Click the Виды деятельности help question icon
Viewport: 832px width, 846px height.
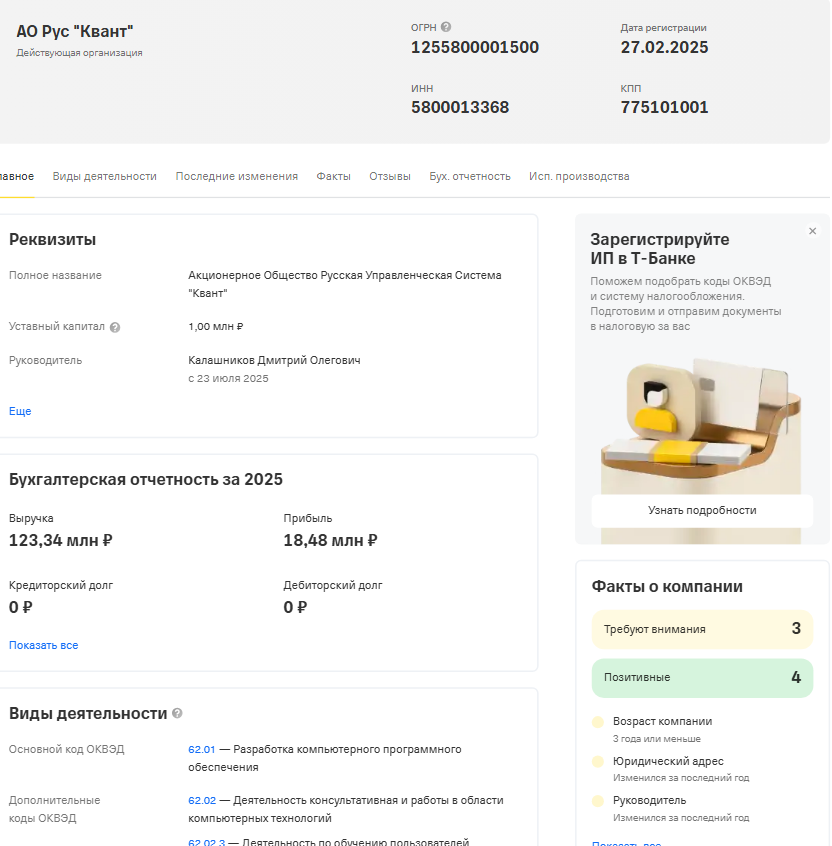click(x=177, y=713)
